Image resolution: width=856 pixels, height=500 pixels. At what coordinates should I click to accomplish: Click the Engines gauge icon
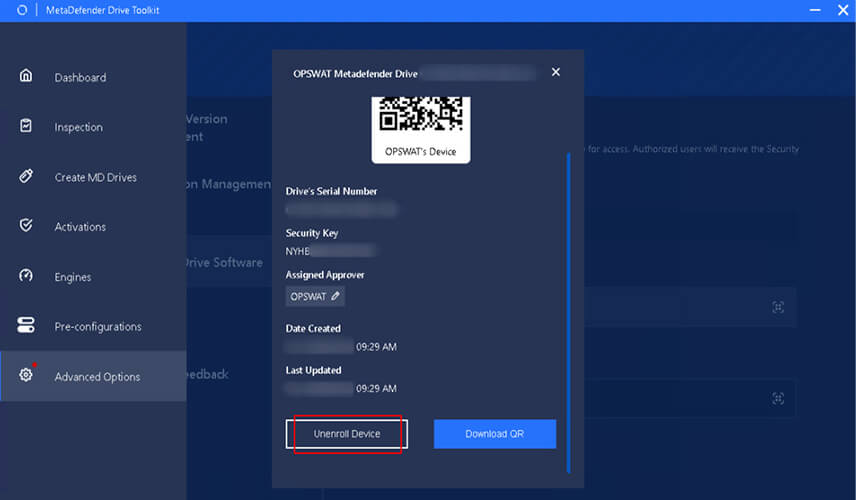tap(26, 275)
